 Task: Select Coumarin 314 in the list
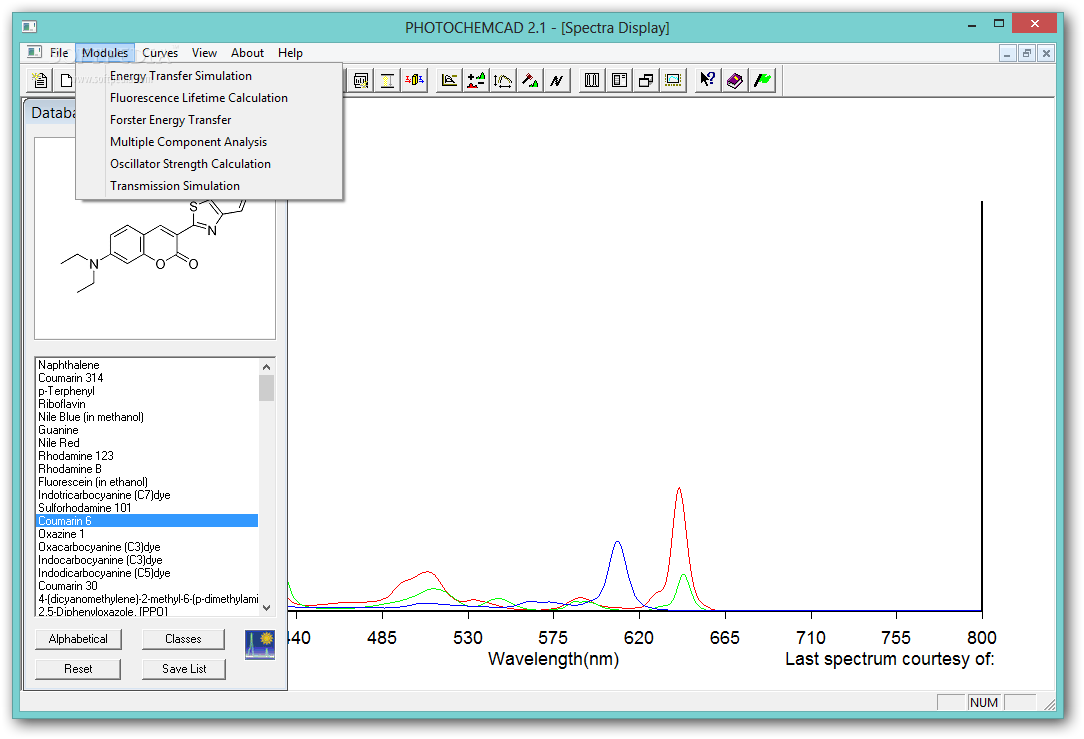click(147, 378)
